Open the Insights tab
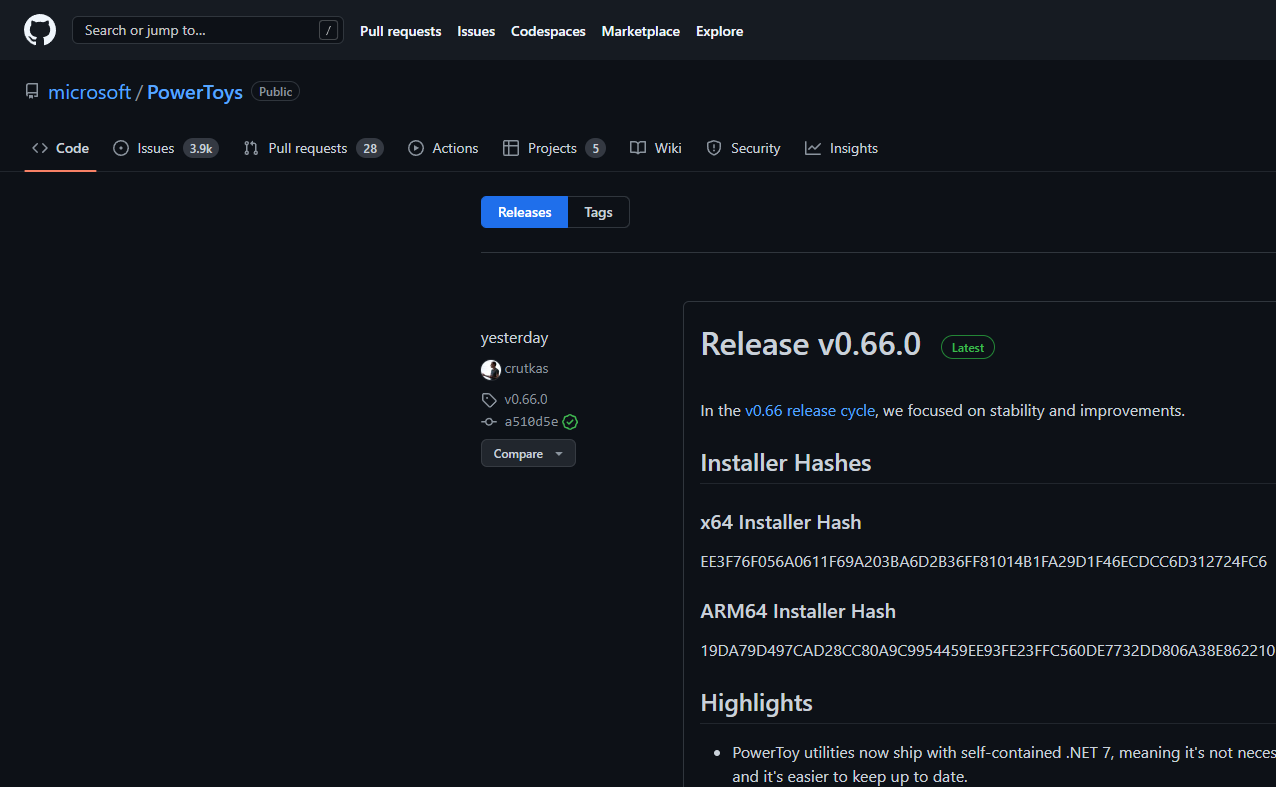The height and width of the screenshot is (787, 1276). point(841,148)
